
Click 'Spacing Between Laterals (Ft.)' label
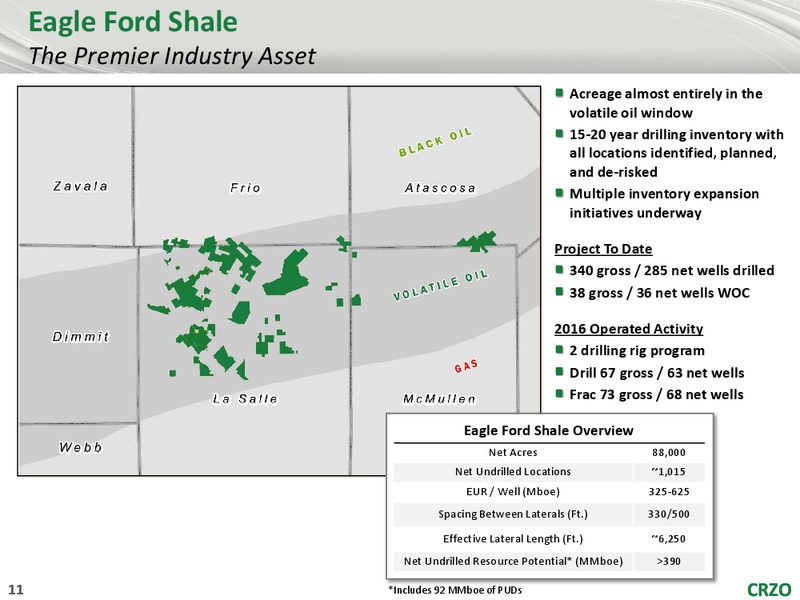(x=513, y=514)
